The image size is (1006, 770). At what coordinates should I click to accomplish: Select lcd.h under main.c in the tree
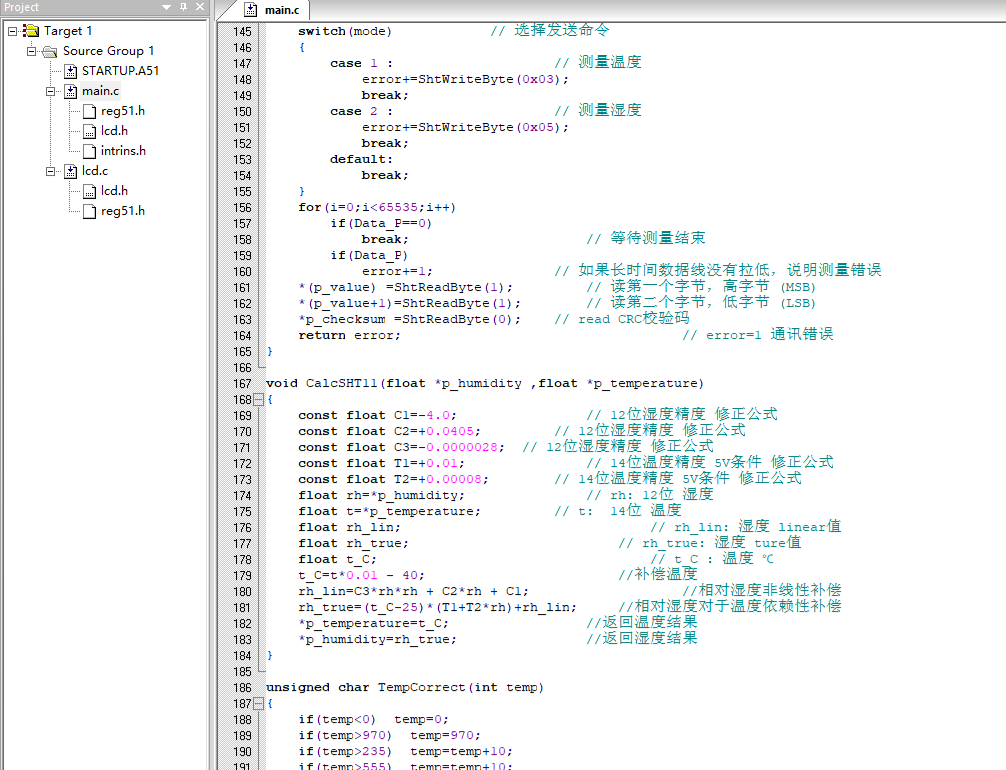click(x=114, y=131)
